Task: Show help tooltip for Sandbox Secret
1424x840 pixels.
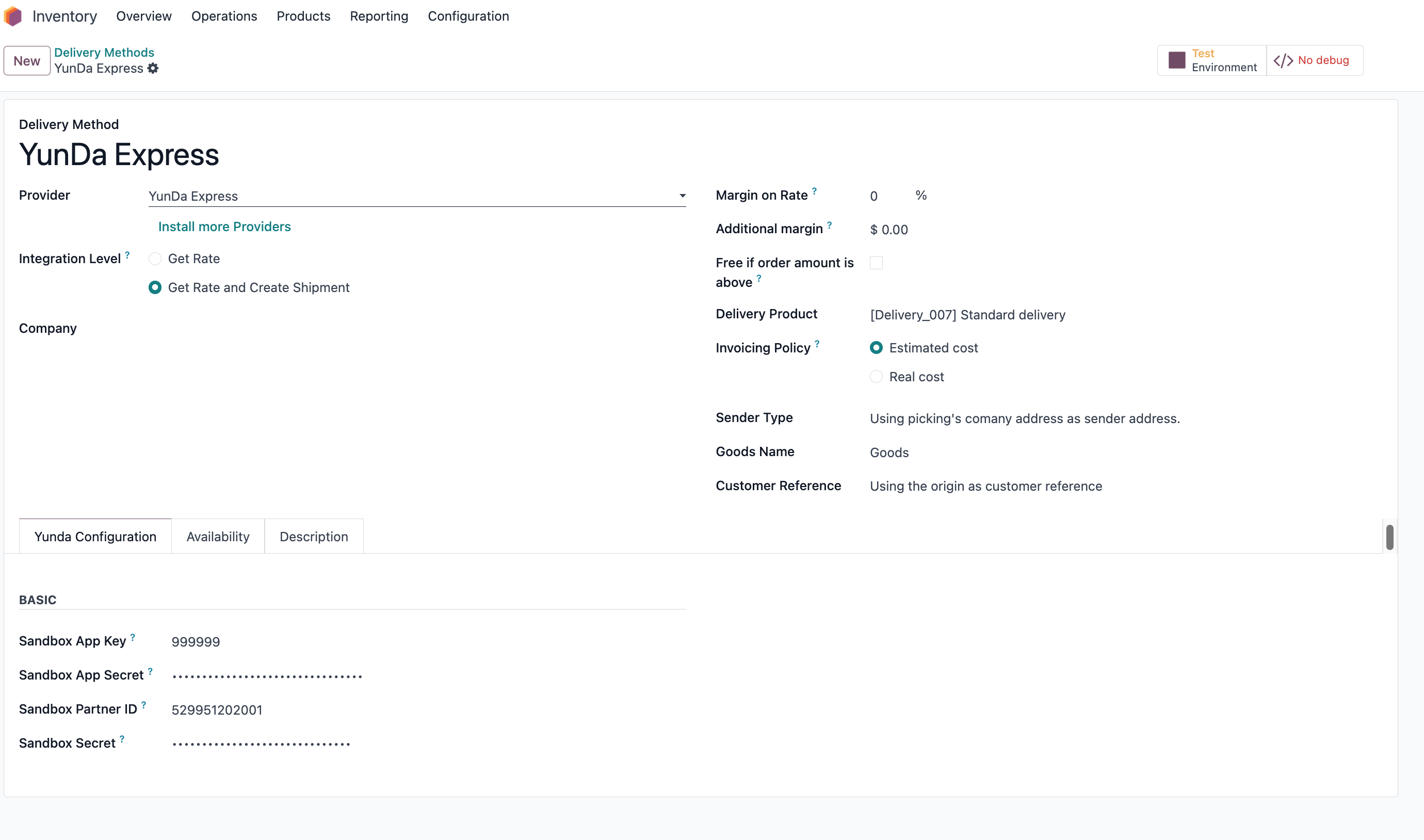Action: click(122, 739)
